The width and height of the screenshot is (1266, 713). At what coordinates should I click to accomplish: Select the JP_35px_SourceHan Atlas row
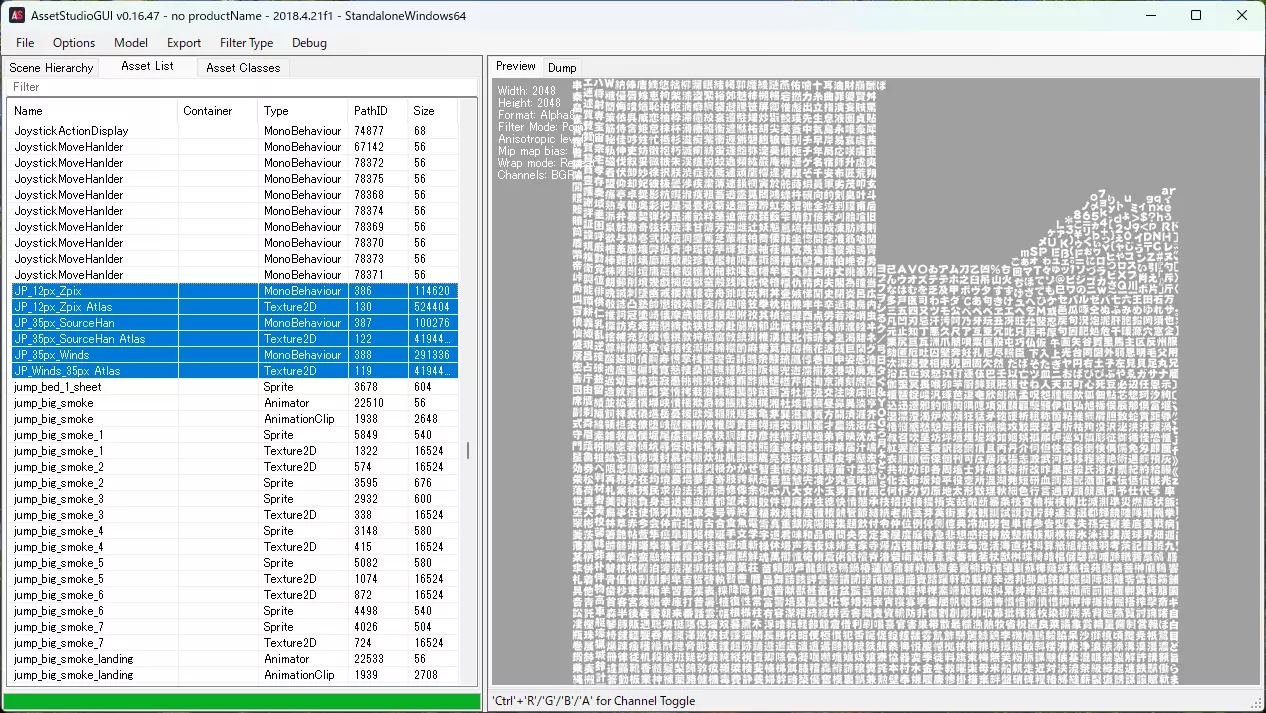pyautogui.click(x=234, y=339)
